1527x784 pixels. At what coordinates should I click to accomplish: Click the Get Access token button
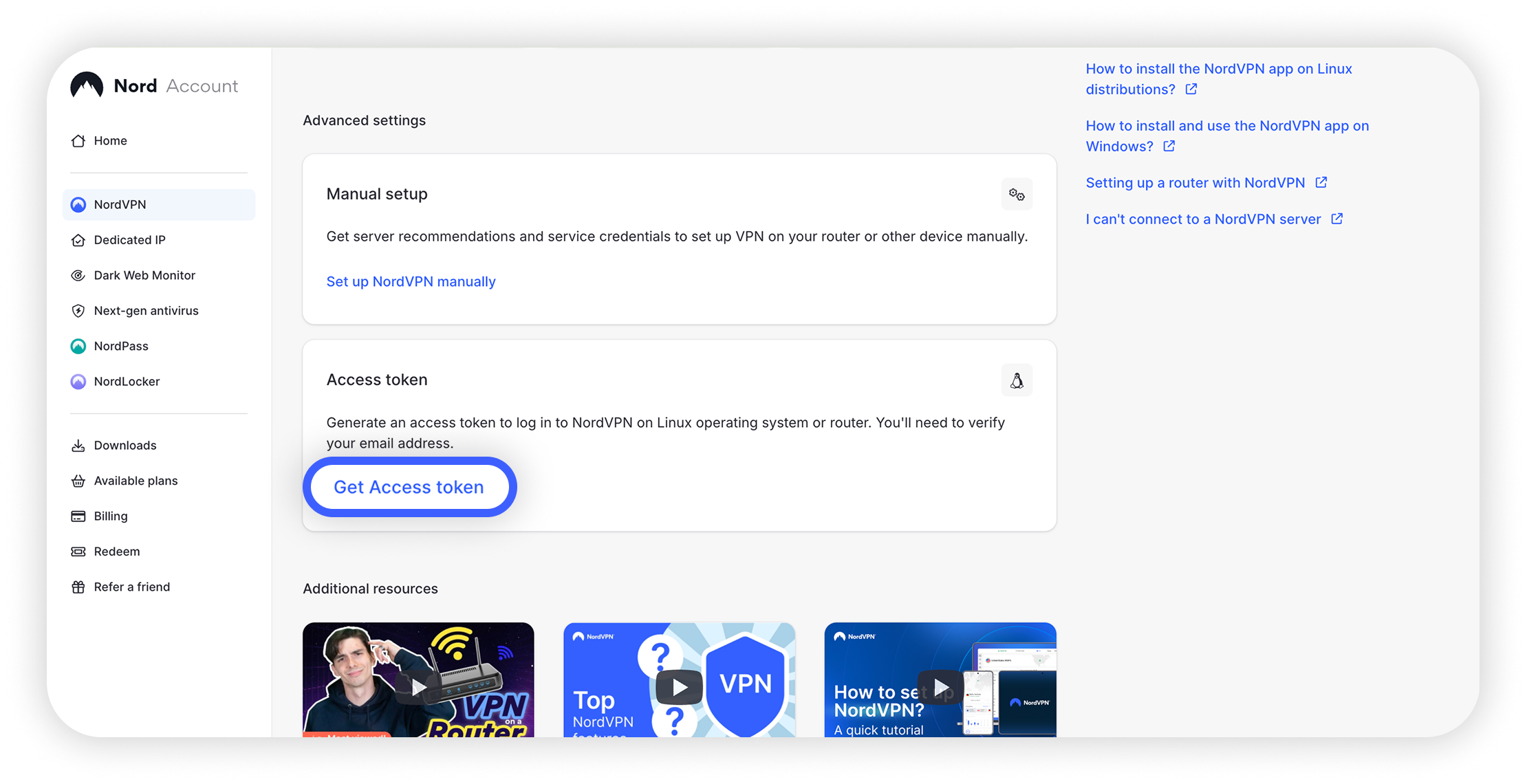coord(409,487)
